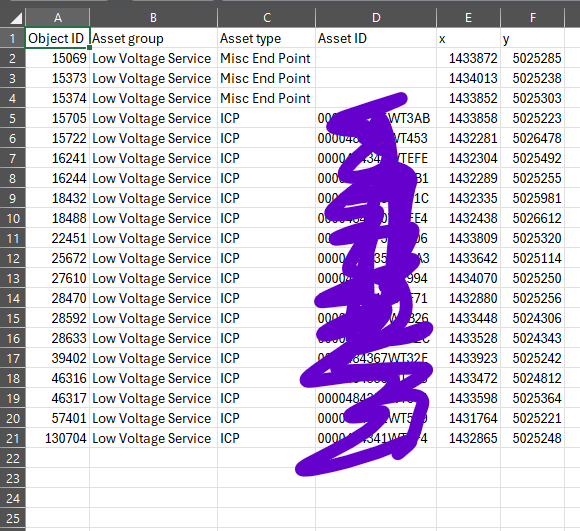Select y value 5026478
This screenshot has width=580, height=531.
(x=533, y=138)
